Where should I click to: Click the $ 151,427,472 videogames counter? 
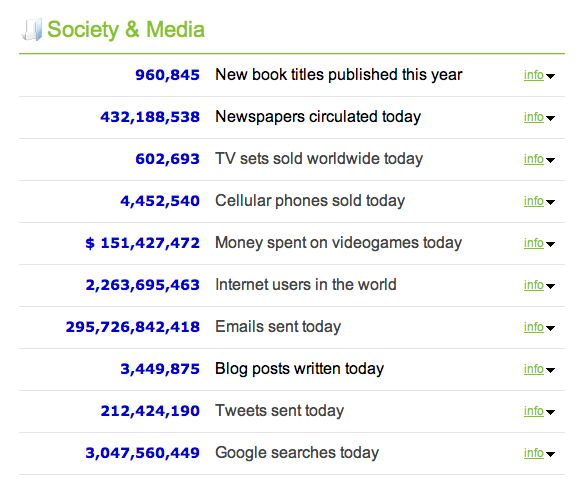point(143,243)
